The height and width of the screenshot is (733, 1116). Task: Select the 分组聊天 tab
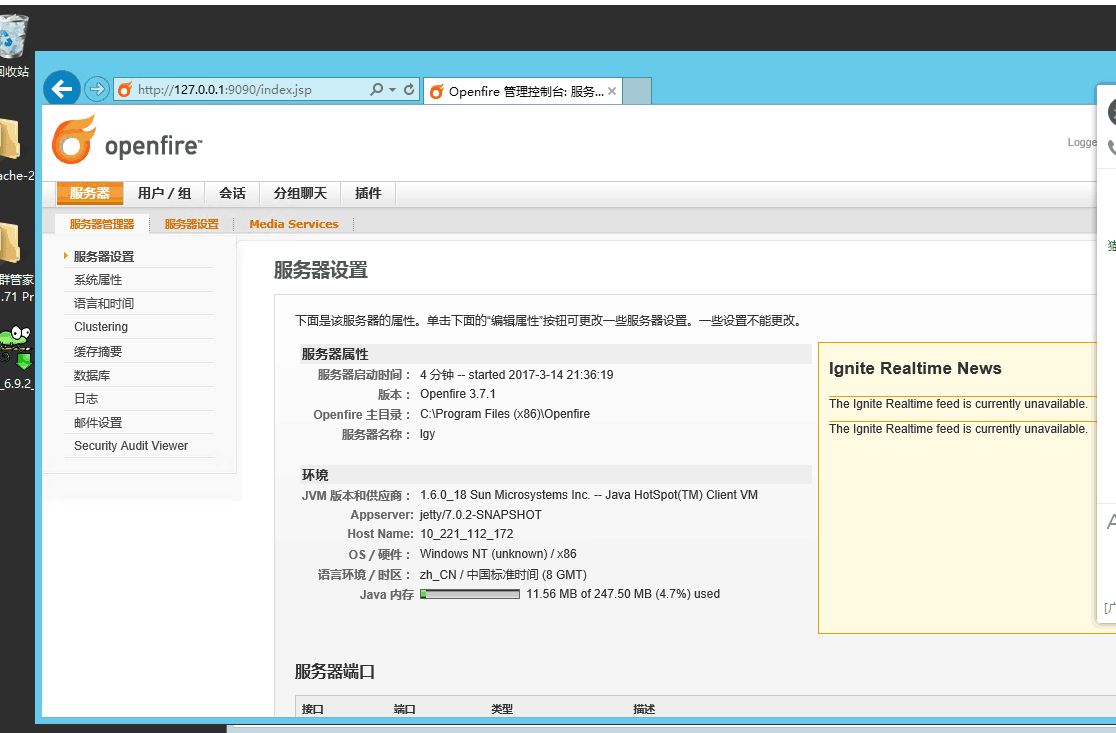click(300, 193)
